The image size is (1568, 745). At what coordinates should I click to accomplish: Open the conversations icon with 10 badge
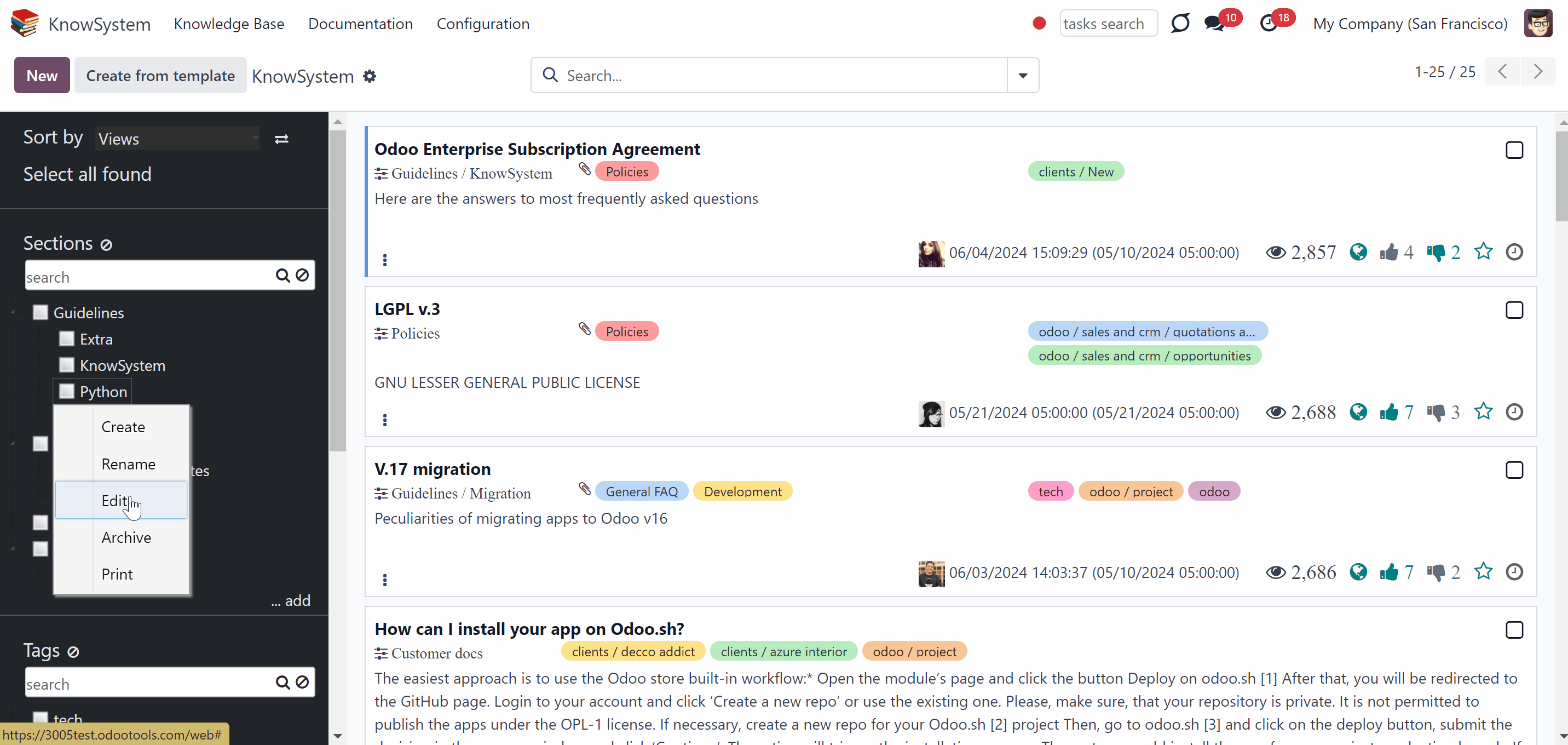(1214, 23)
